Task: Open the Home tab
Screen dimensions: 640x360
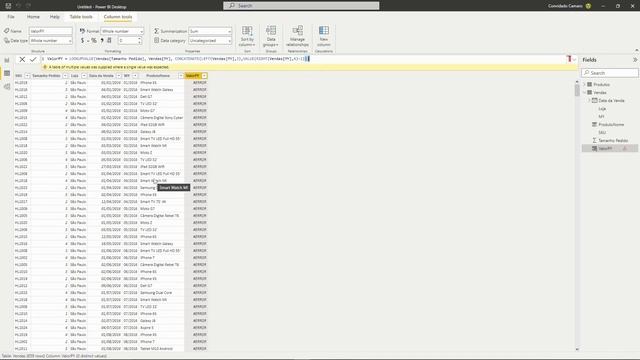Action: (x=33, y=17)
